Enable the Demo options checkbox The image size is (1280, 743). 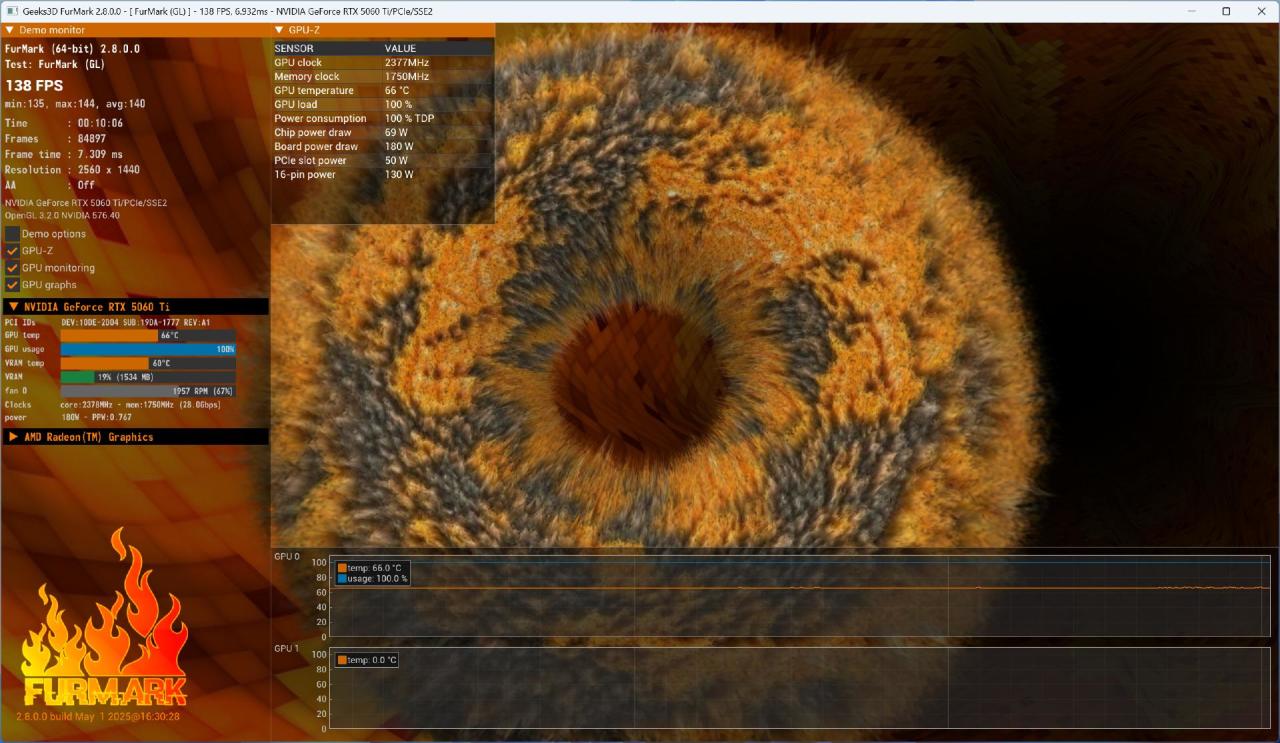point(13,234)
